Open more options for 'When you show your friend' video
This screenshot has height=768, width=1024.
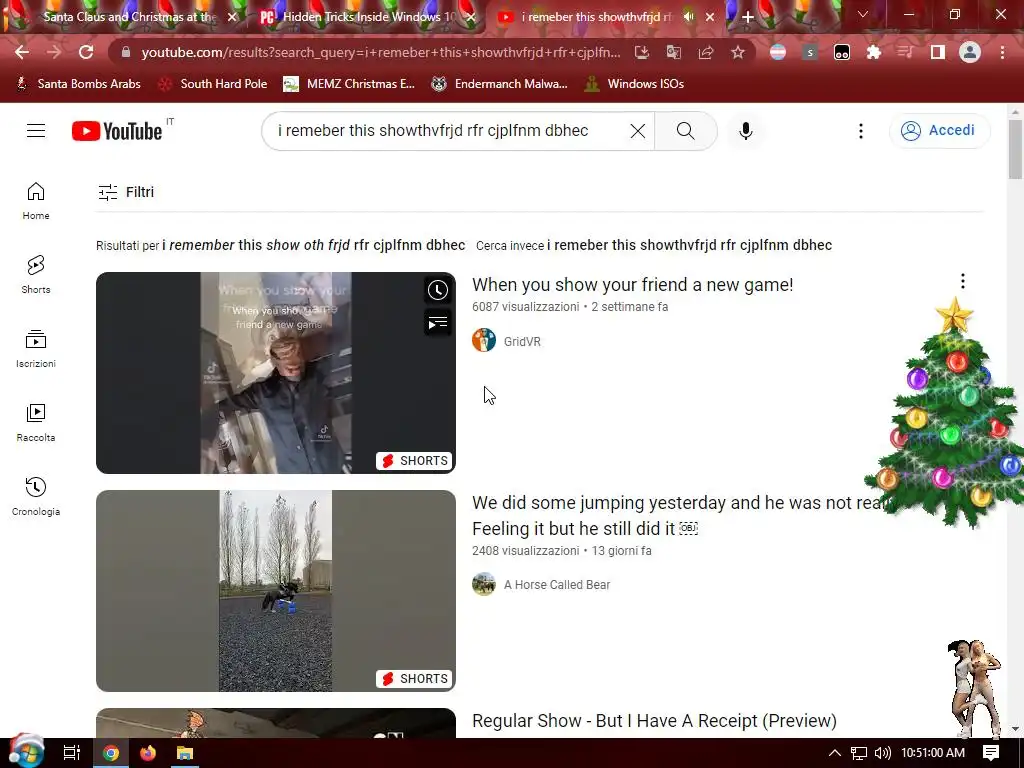[x=963, y=281]
